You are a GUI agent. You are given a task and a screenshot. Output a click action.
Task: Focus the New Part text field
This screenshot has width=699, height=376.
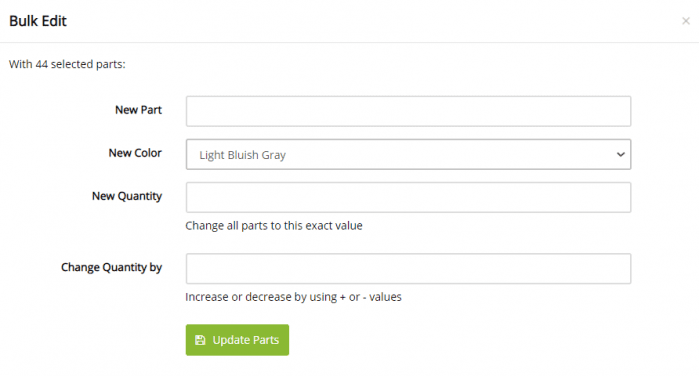(x=408, y=111)
